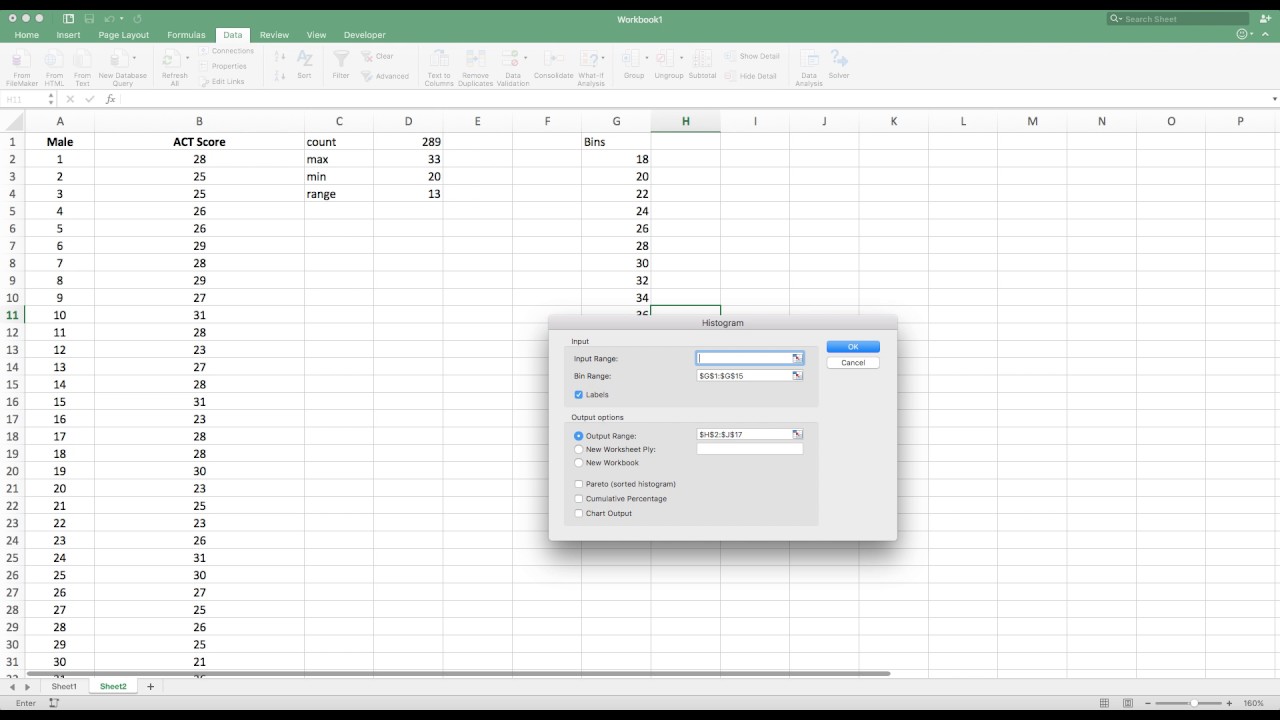Screen dimensions: 1280x720
Task: Click the zoom in plus button
Action: pos(1231,703)
